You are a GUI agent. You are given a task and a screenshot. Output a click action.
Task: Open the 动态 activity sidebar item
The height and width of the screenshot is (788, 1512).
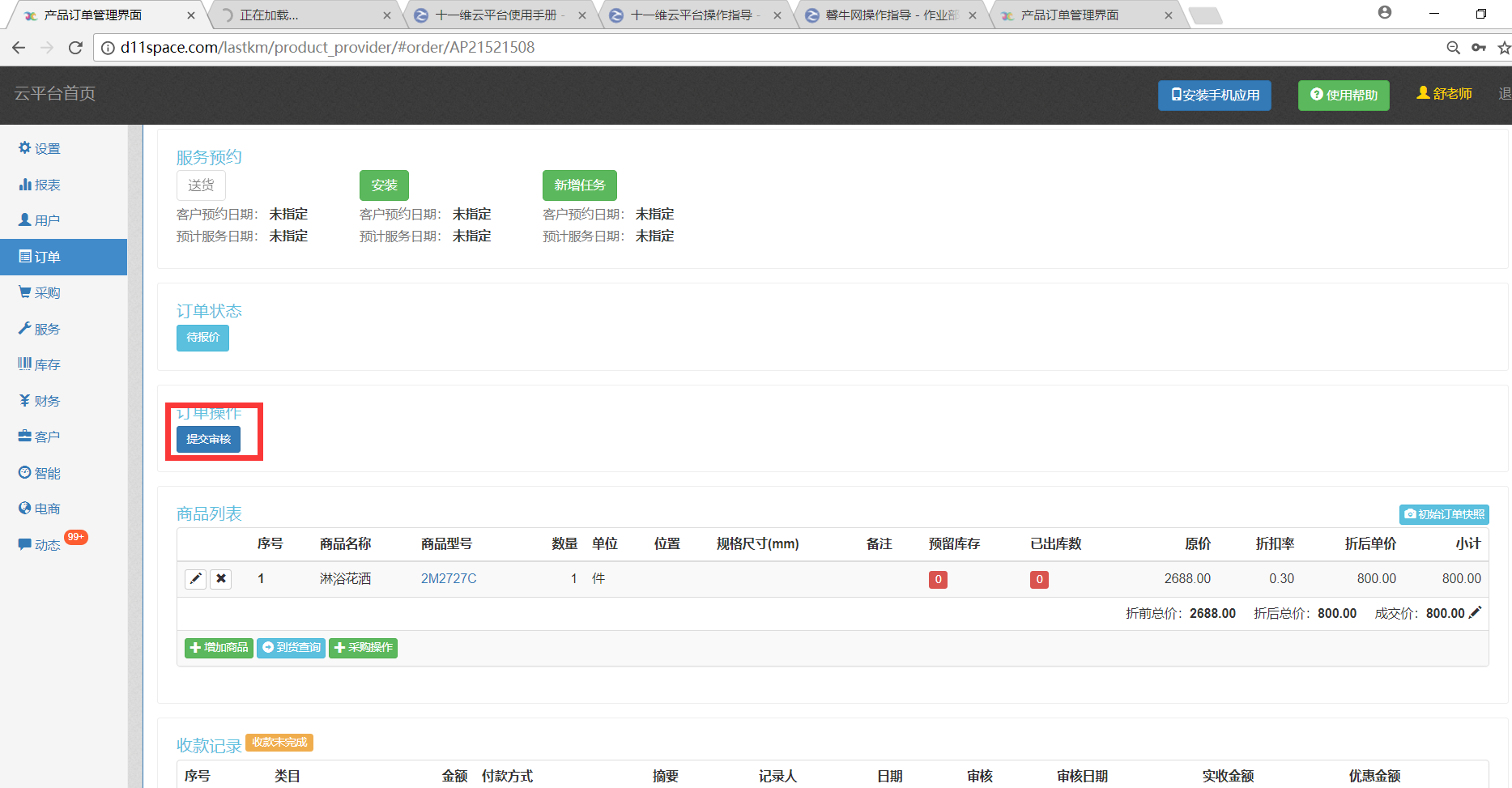pos(40,545)
